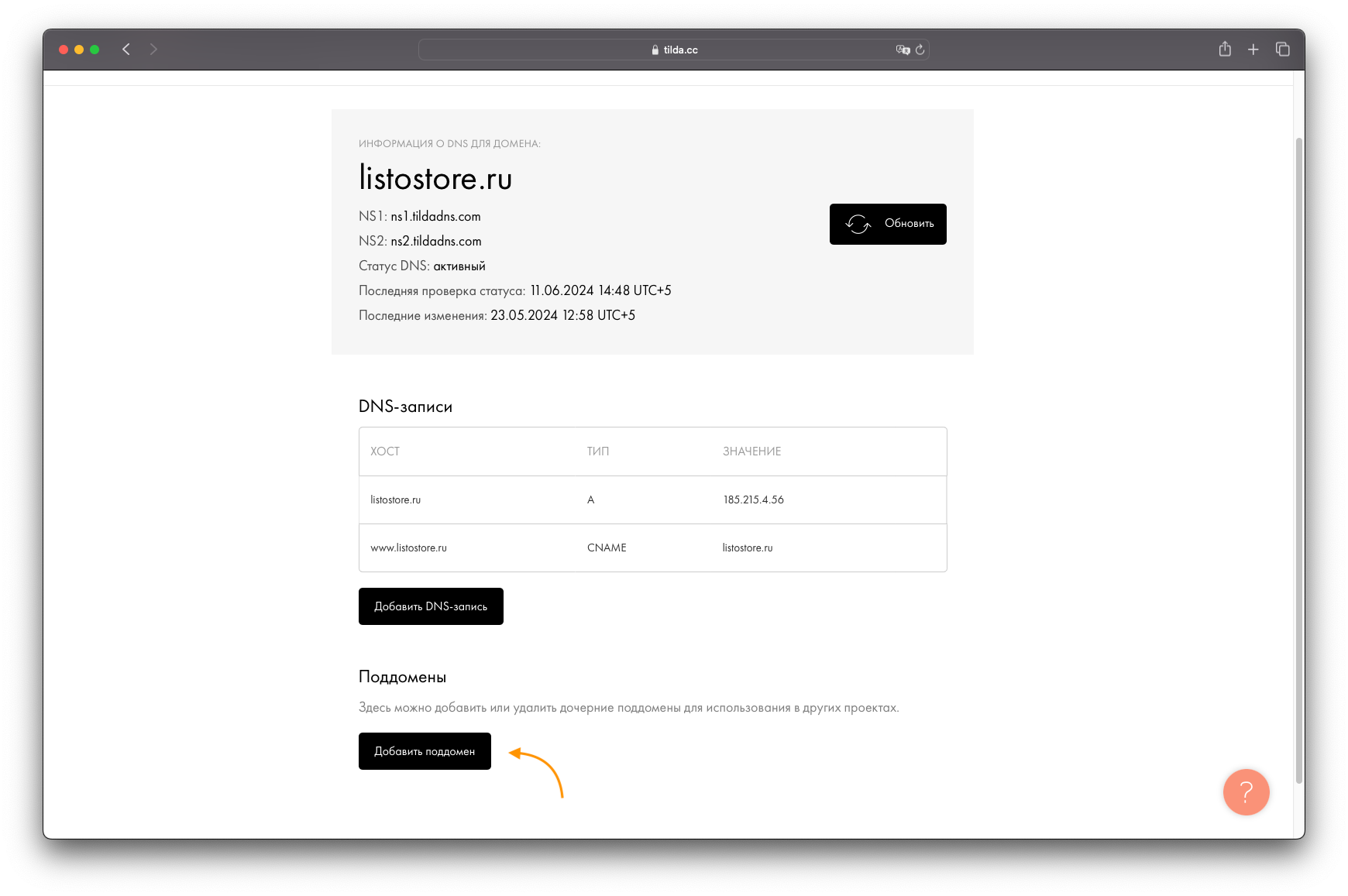
Task: Click Добавить DNS-запись button
Action: (431, 606)
